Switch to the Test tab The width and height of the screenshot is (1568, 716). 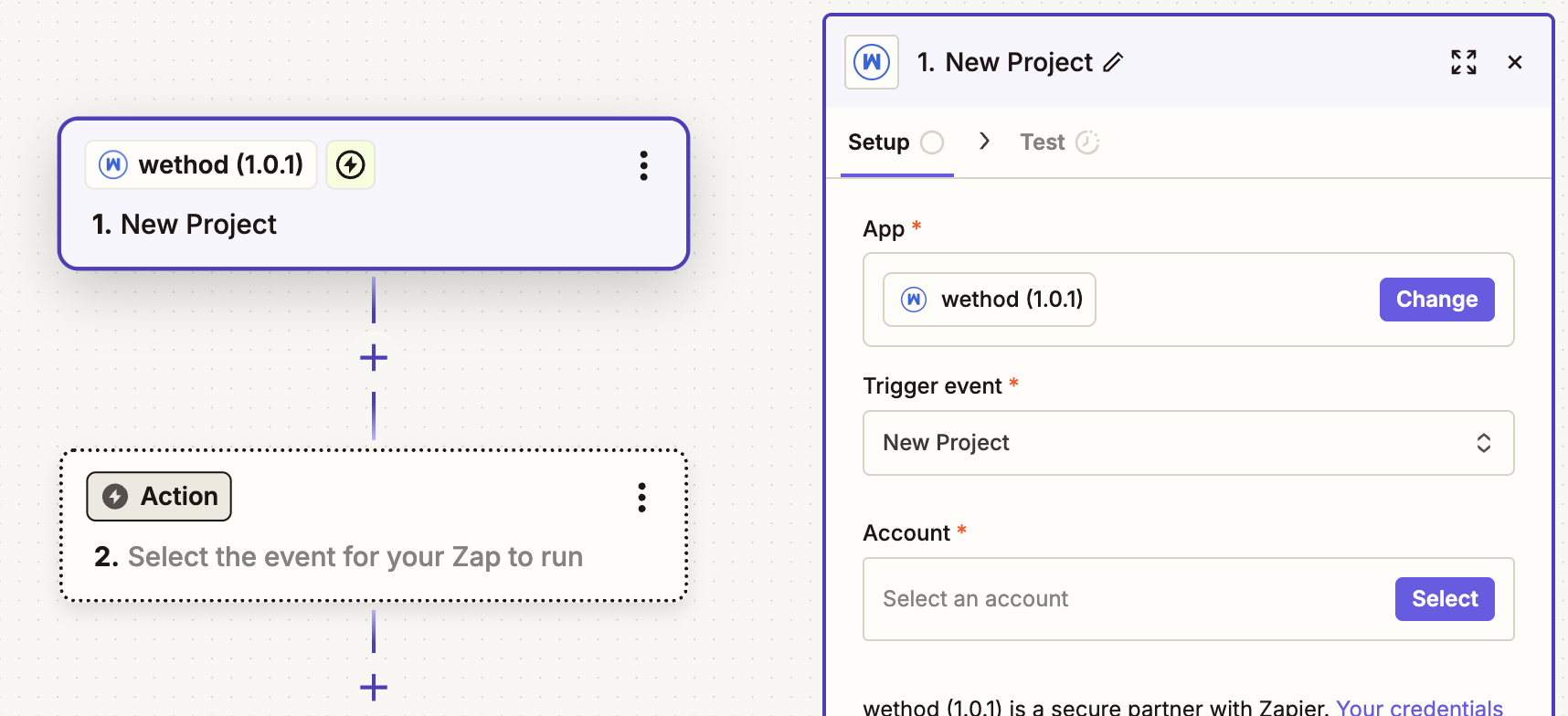point(1043,142)
